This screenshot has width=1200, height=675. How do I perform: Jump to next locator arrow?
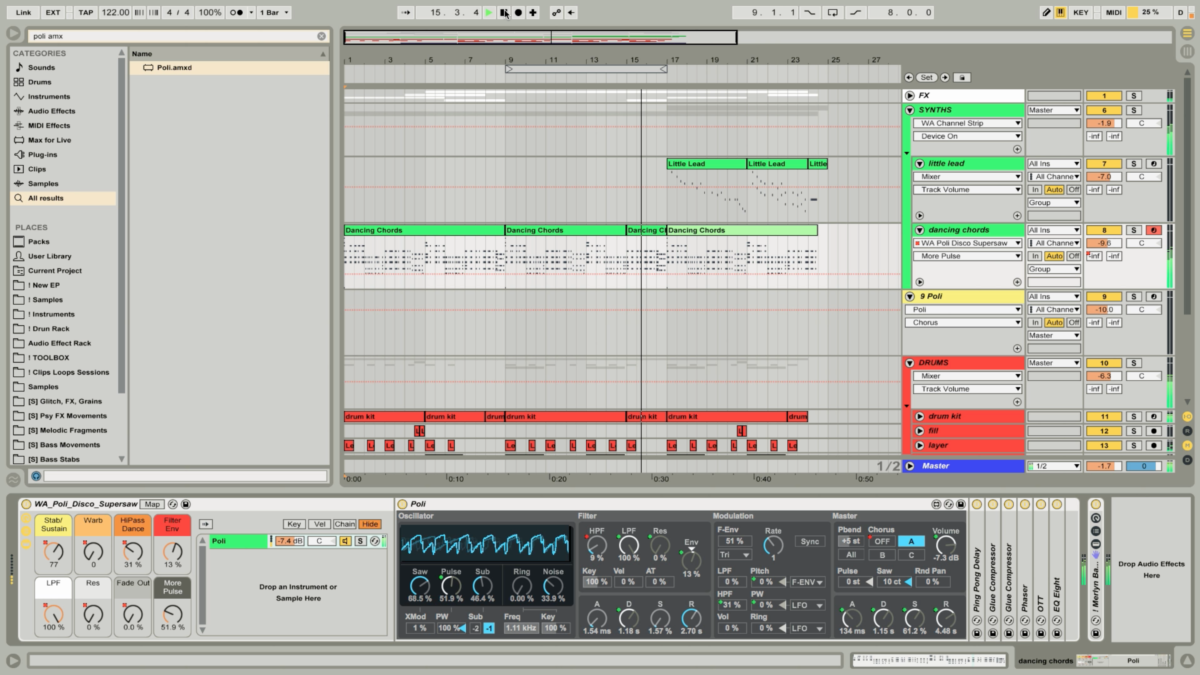click(945, 77)
